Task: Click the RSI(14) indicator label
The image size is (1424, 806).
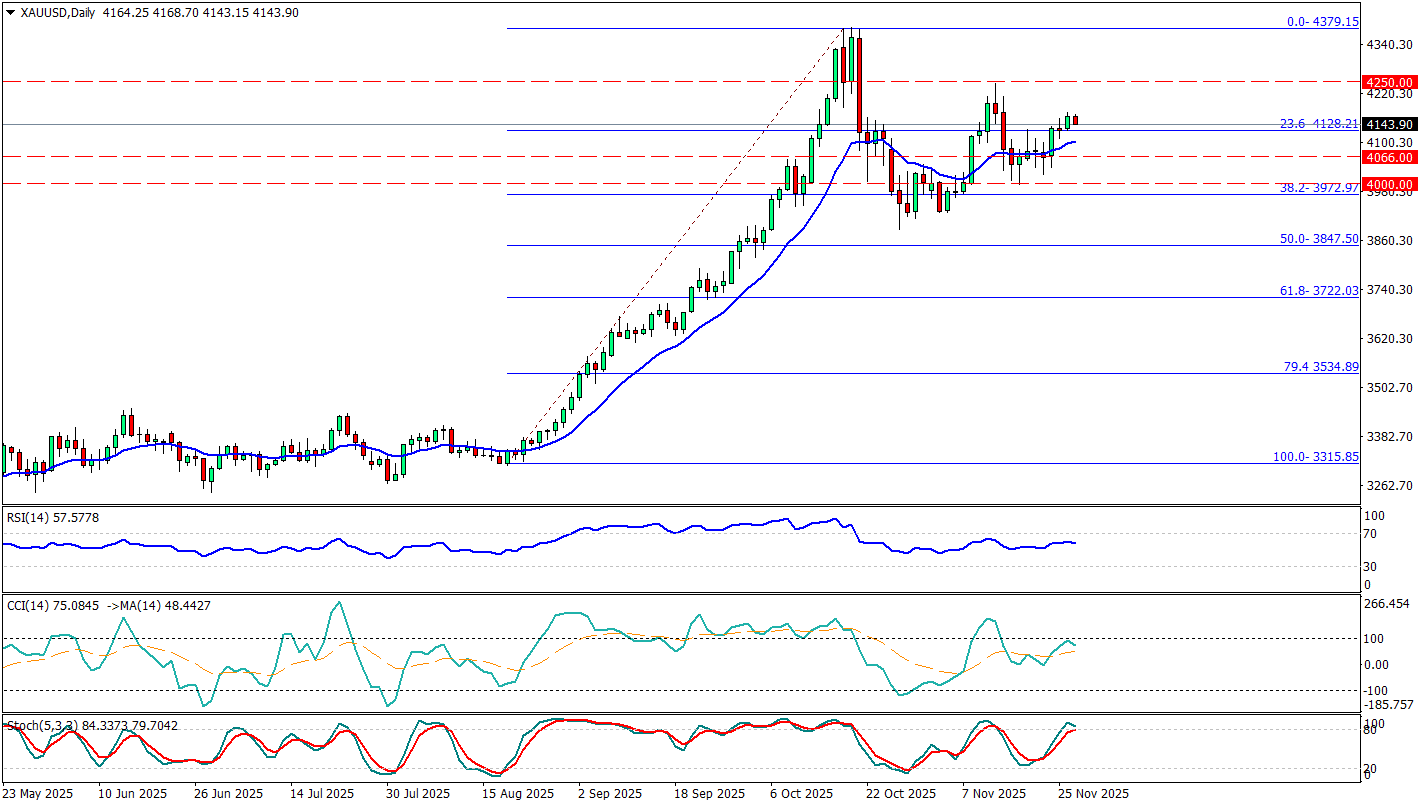Action: (x=27, y=517)
